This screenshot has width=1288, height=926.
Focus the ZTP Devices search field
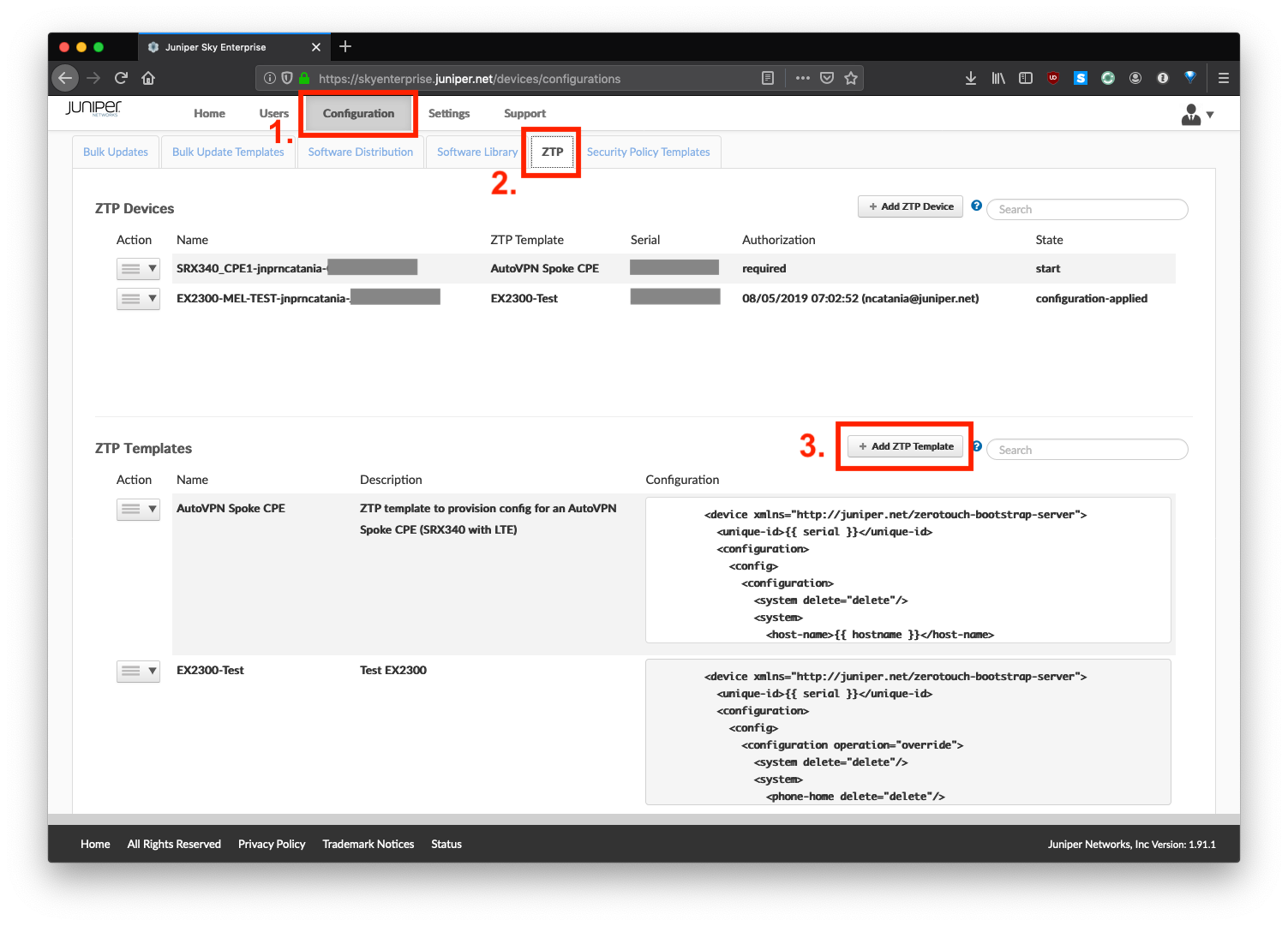[x=1087, y=209]
